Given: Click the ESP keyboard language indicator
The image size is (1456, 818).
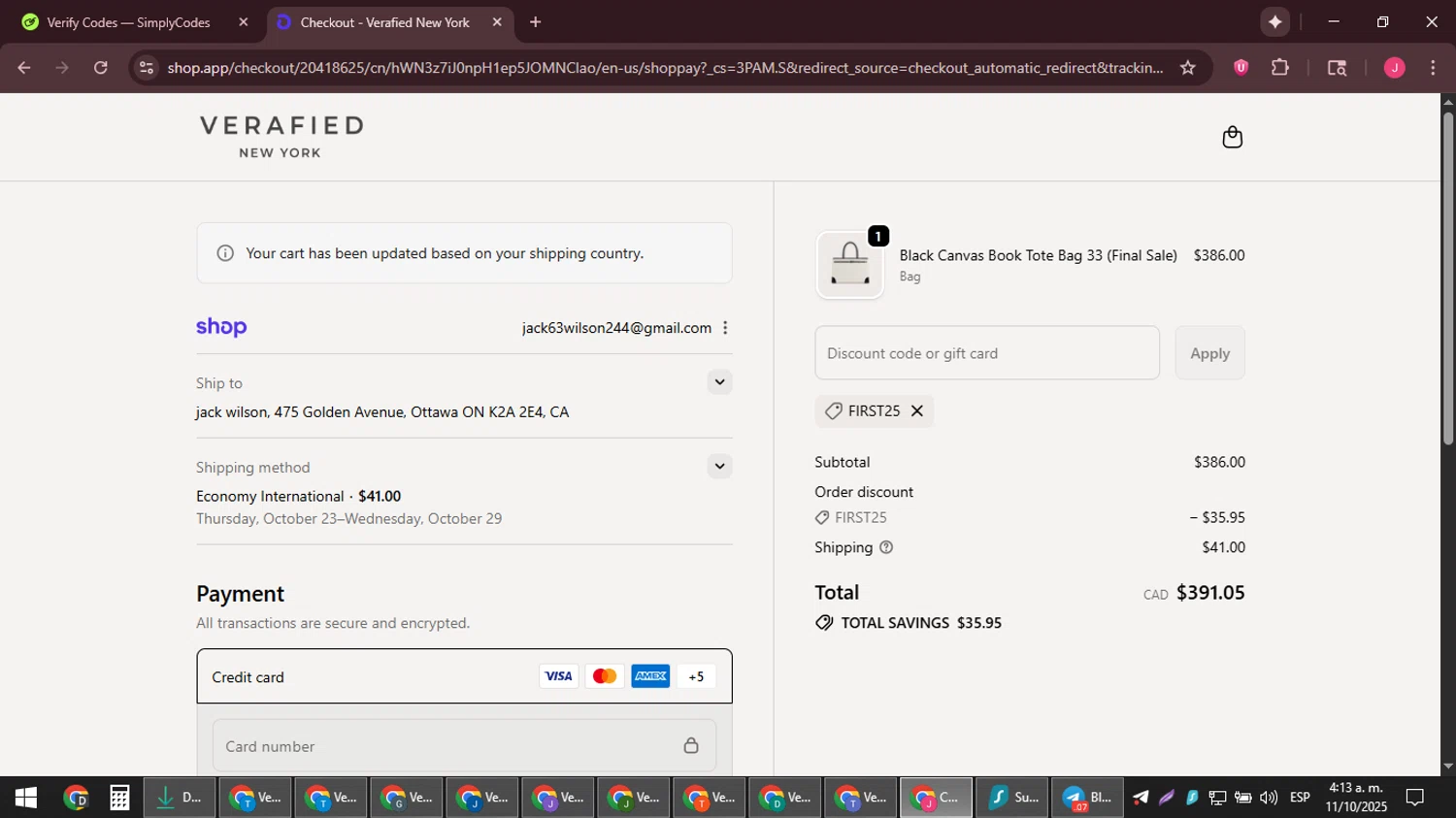Looking at the screenshot, I should 1300,798.
